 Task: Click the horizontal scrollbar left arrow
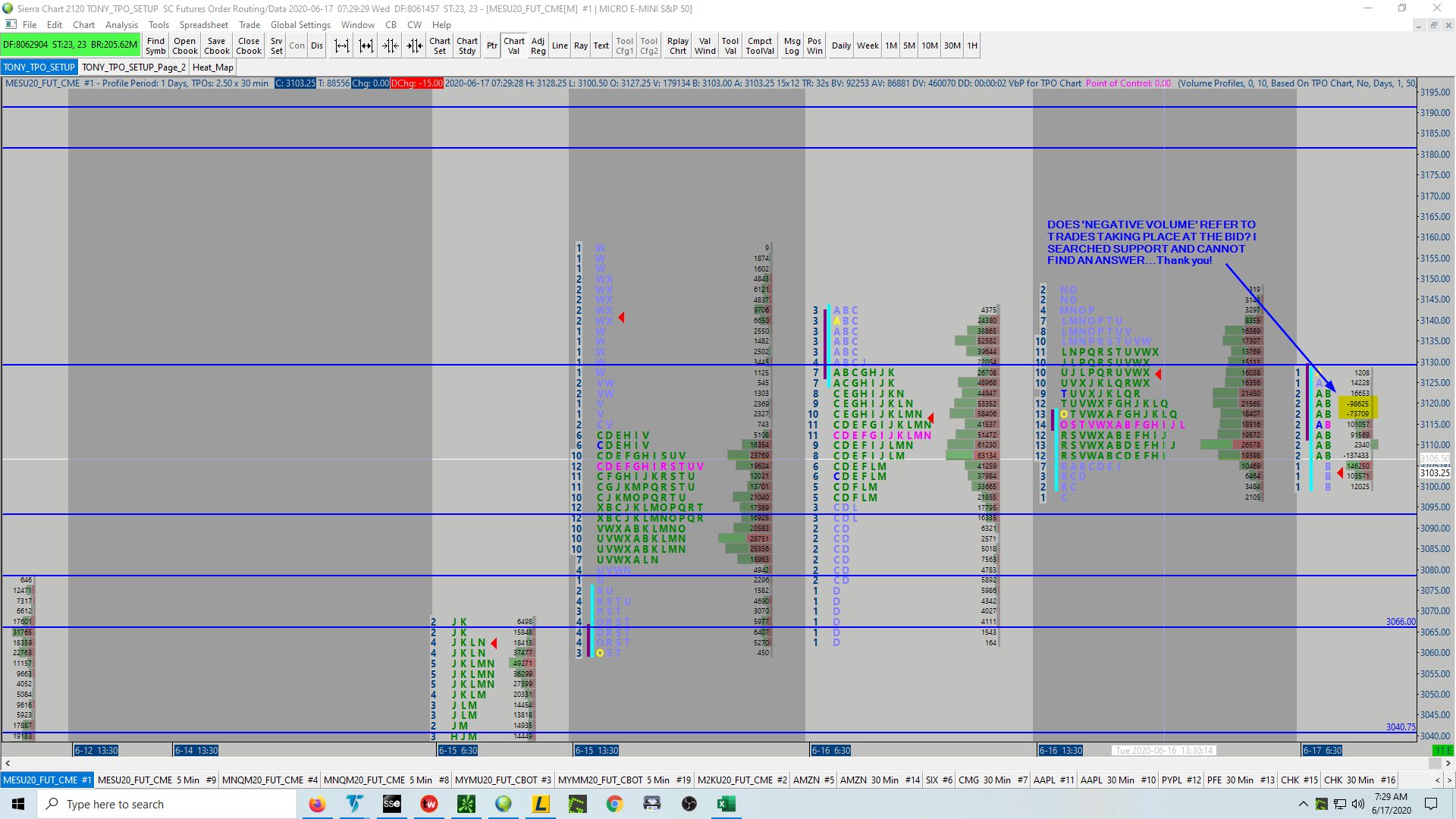8,763
